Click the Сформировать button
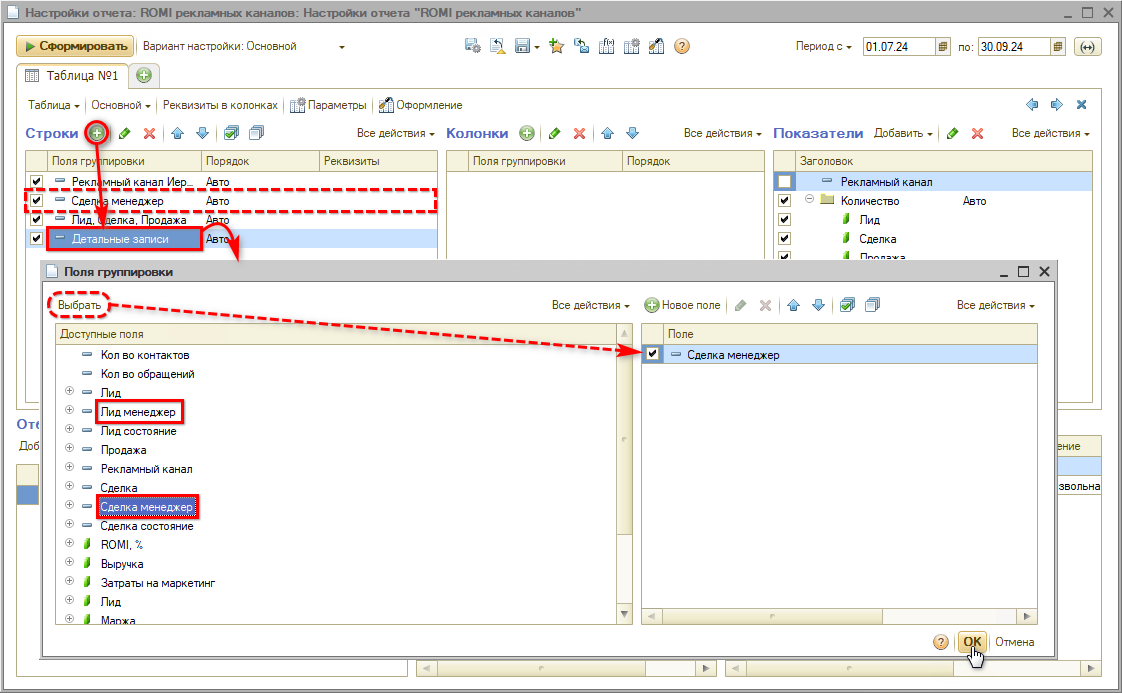 tap(75, 47)
